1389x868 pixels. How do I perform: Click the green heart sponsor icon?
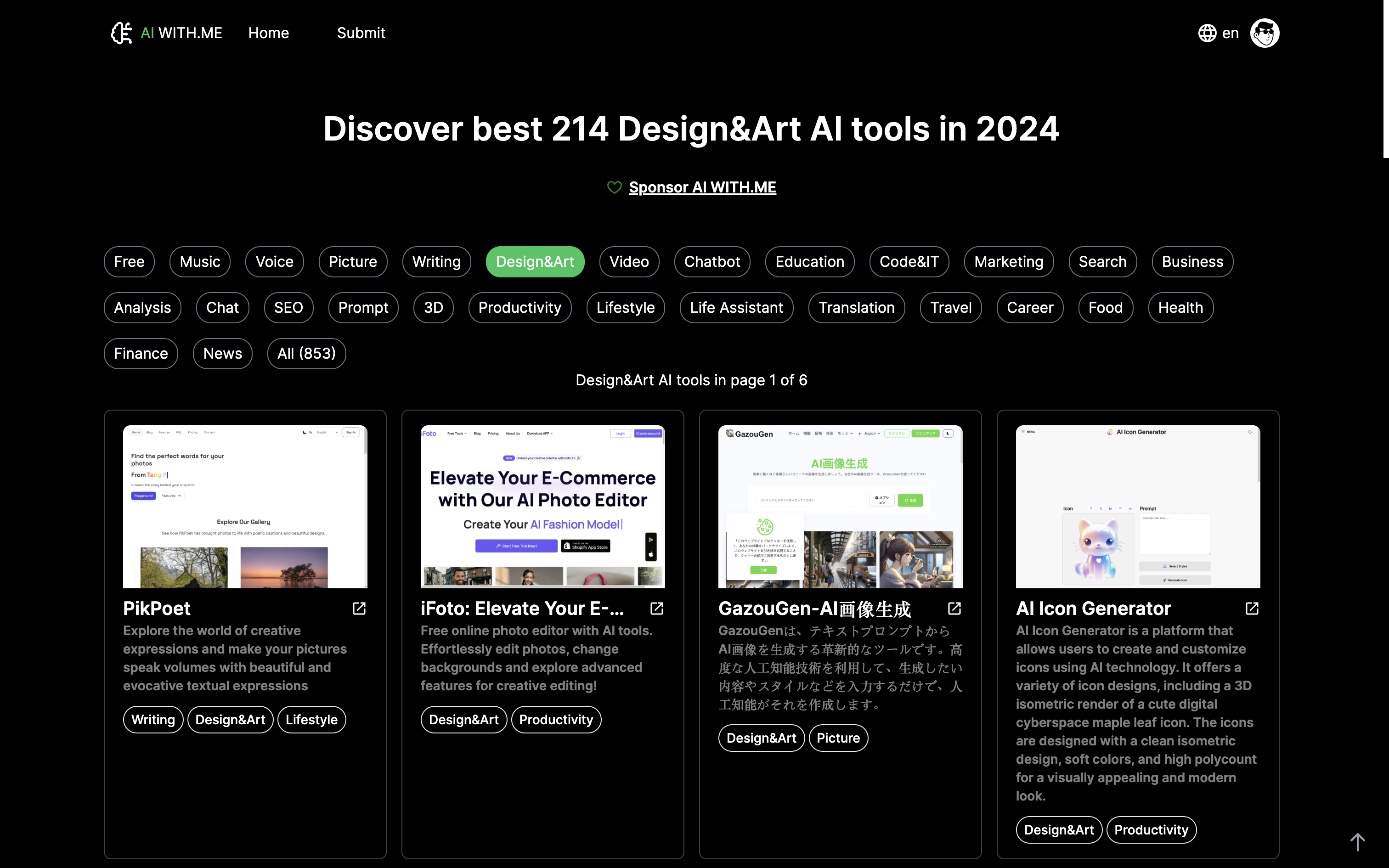[x=614, y=187]
